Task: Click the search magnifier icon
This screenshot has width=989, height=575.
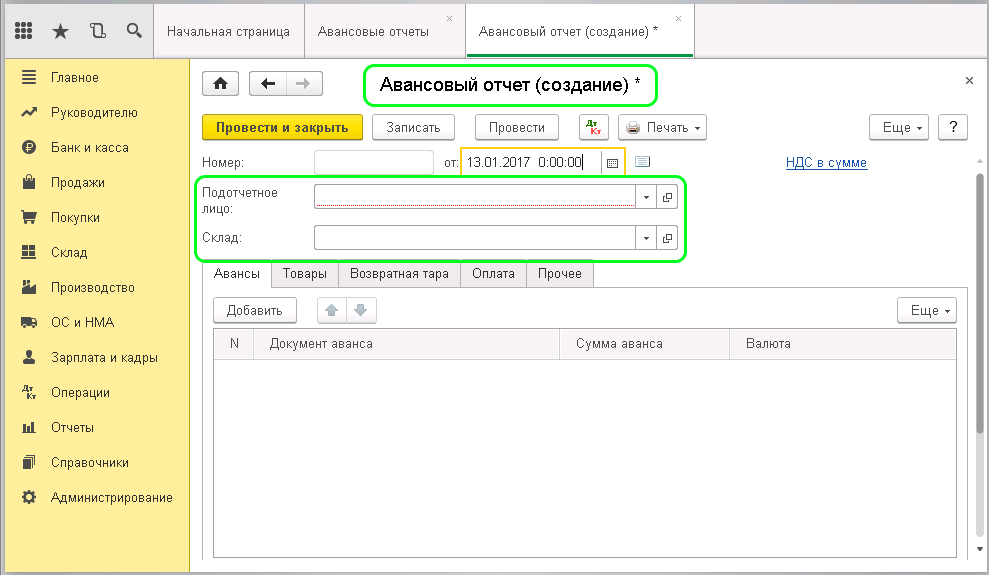Action: [134, 31]
